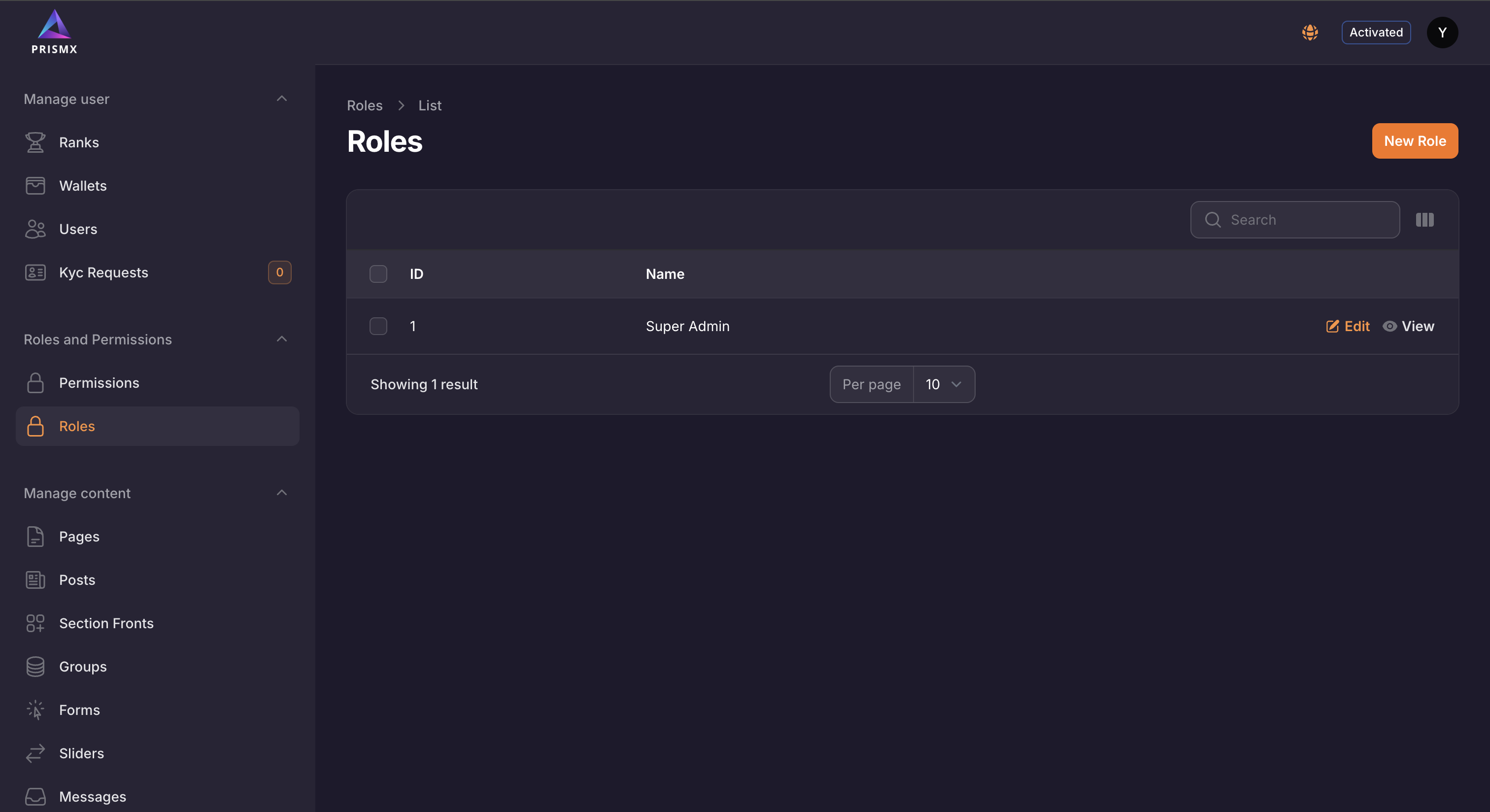Open Permissions in the sidebar
This screenshot has width=1490, height=812.
(99, 383)
